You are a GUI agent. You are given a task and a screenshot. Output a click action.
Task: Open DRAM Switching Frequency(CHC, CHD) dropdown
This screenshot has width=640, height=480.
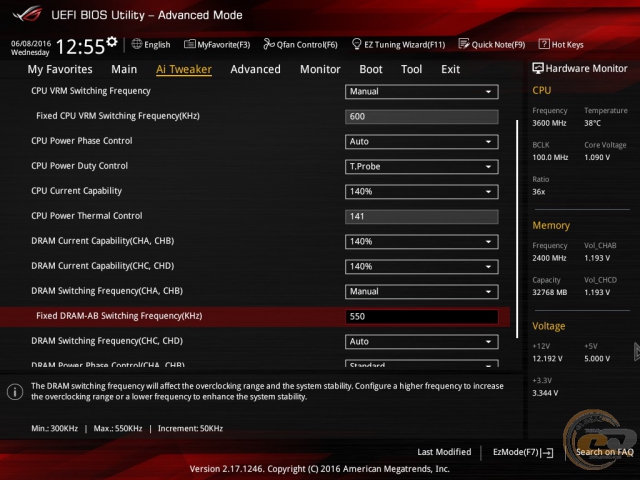422,342
